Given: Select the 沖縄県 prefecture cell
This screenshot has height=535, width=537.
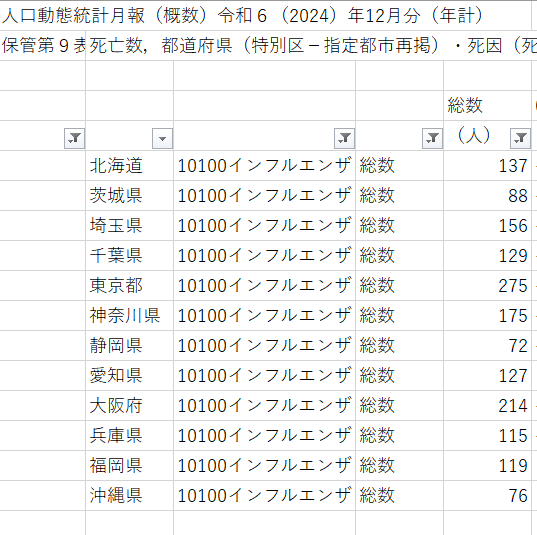Looking at the screenshot, I should (129, 496).
